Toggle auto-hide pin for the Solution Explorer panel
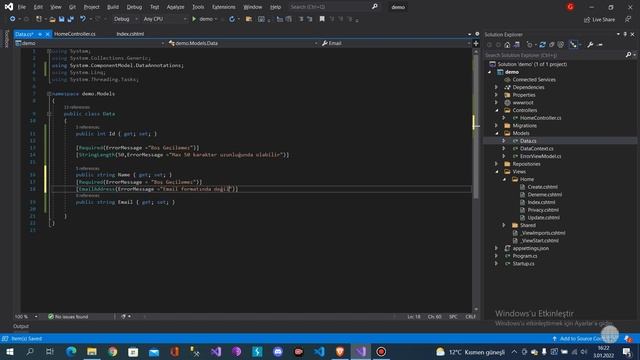The width and height of the screenshot is (640, 360). coord(625,34)
